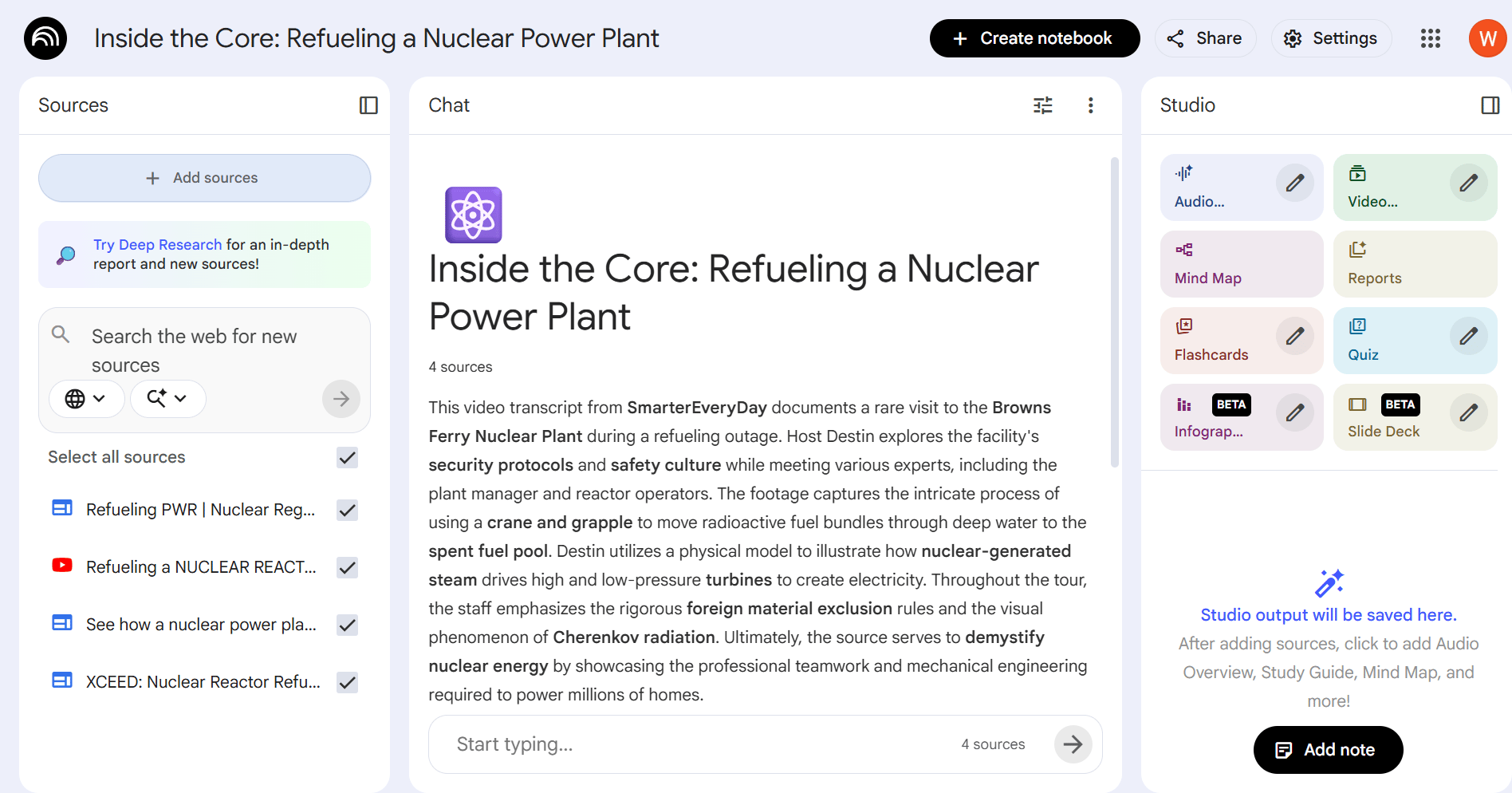
Task: Expand the web source type dropdown
Action: [x=86, y=398]
